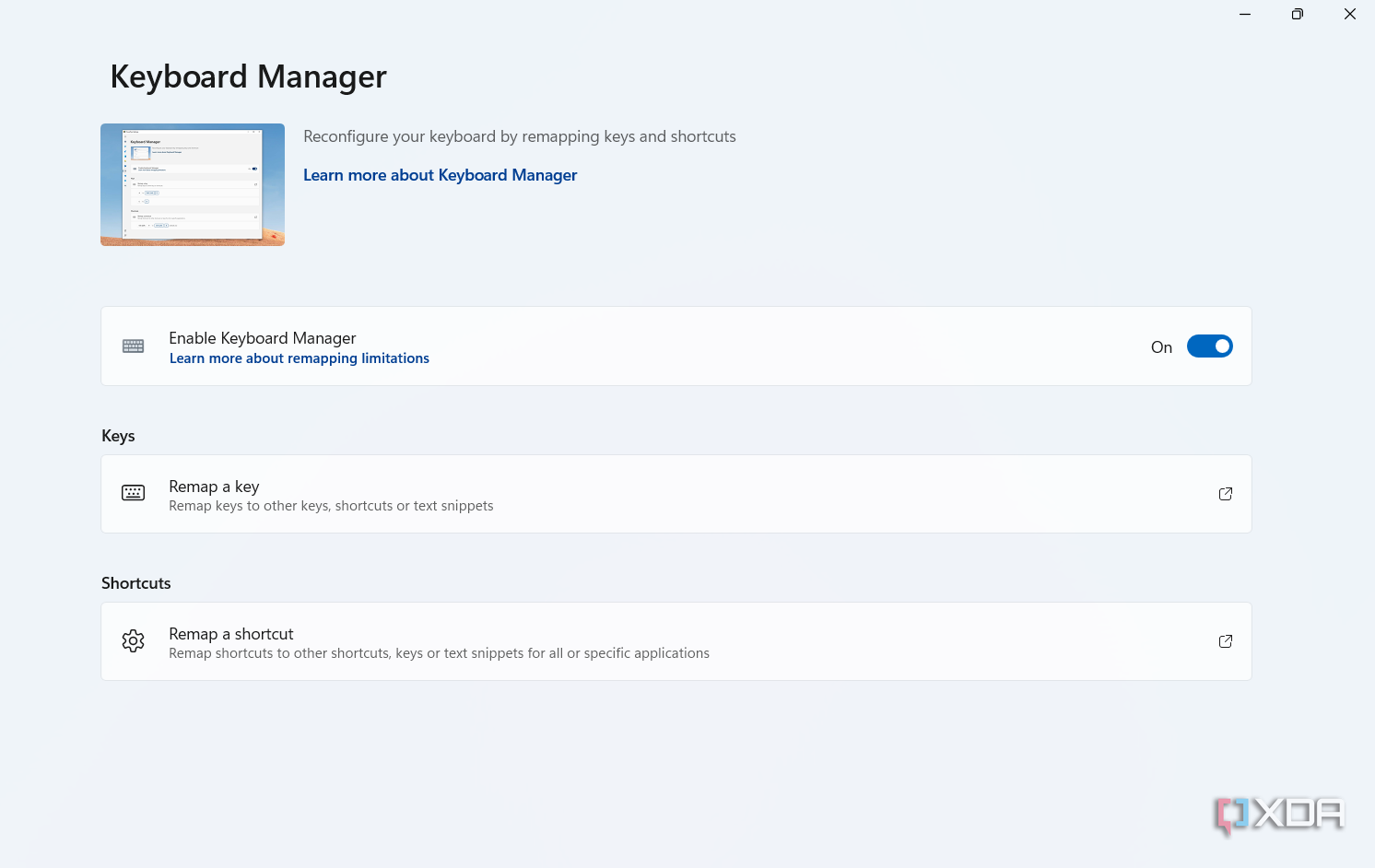Follow Learn more about remapping limitations link

pyautogui.click(x=300, y=358)
